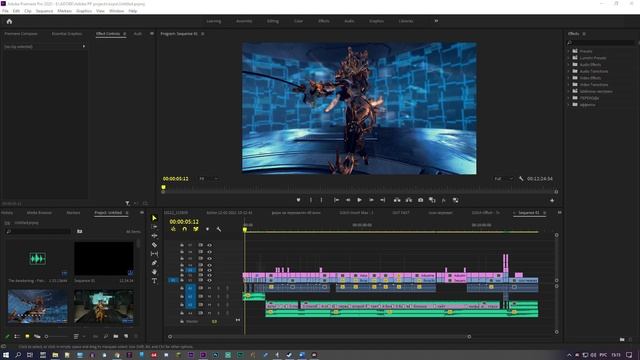
Task: Click Go to In in program monitor
Action: pos(336,200)
